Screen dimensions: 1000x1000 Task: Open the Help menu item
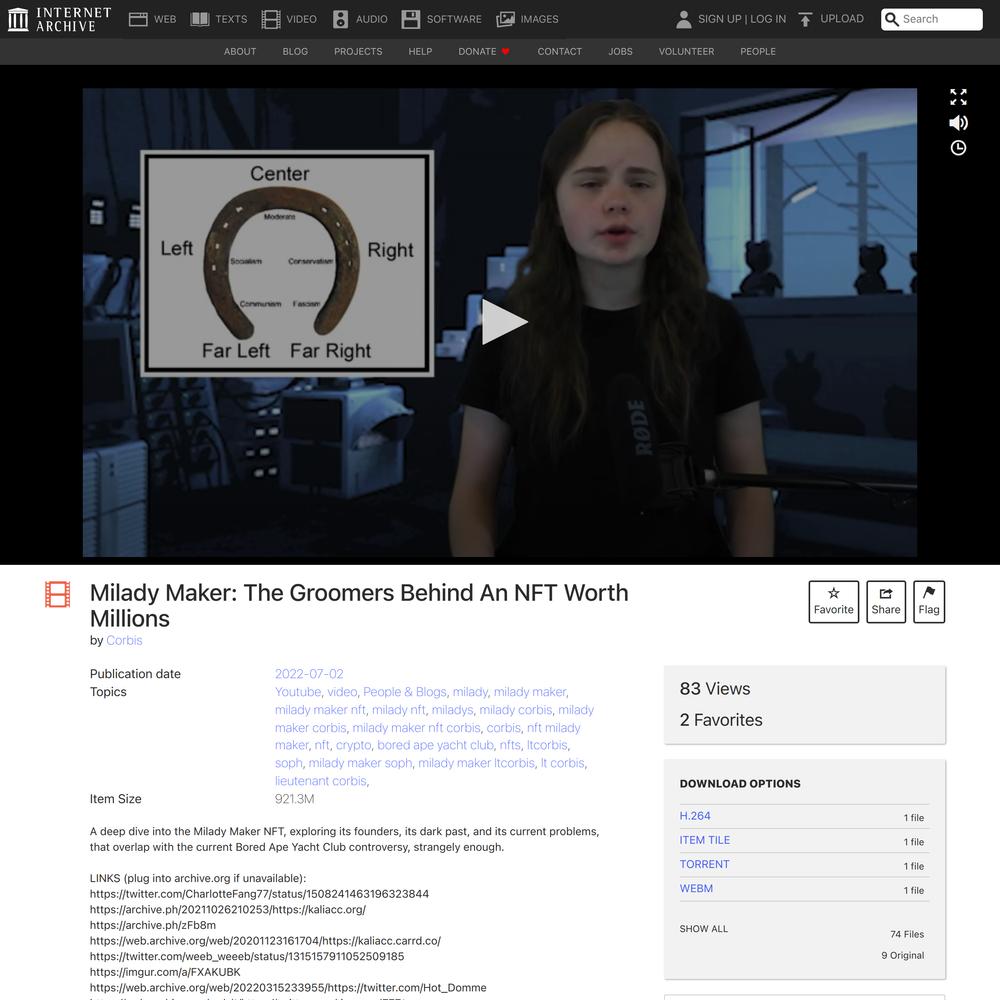point(420,52)
